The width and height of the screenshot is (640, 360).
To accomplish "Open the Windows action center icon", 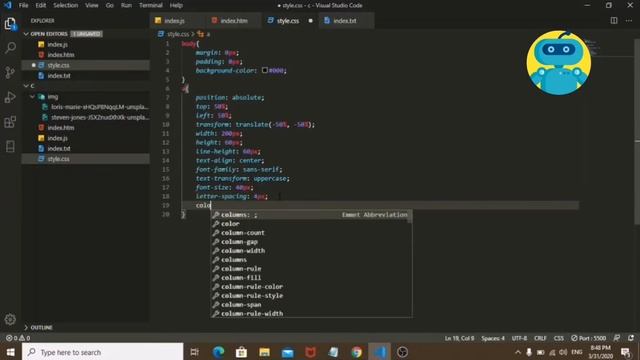I will 625,352.
